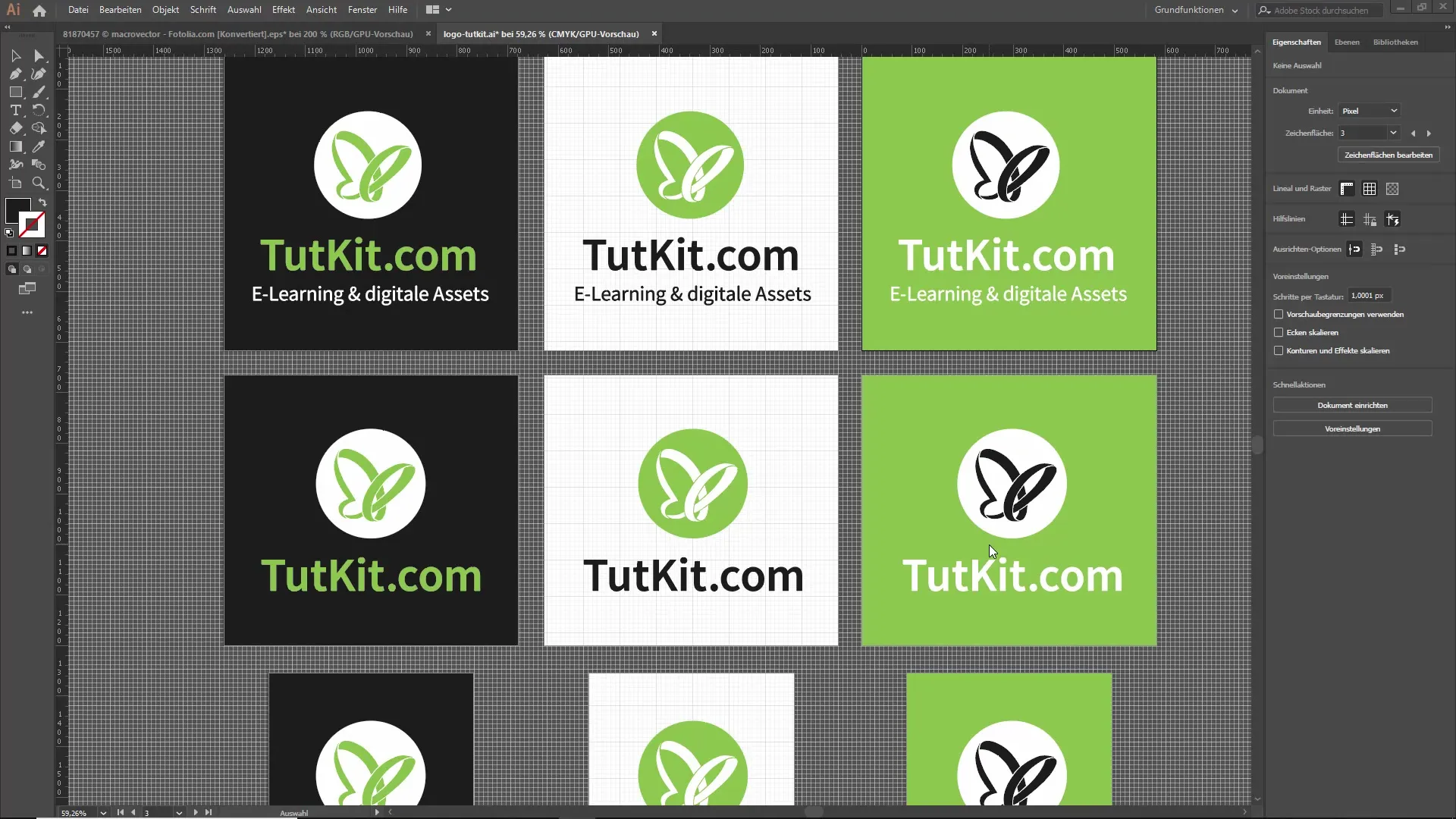Click the Fill color swatch
This screenshot has height=819, width=1456.
(x=18, y=210)
